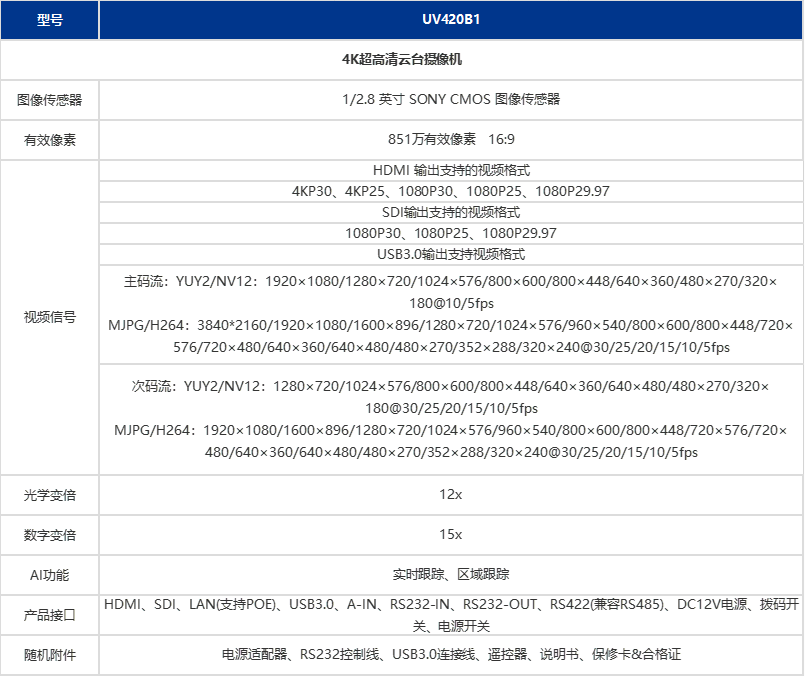
Task: Select the 有效像素 label cell
Action: 50,140
